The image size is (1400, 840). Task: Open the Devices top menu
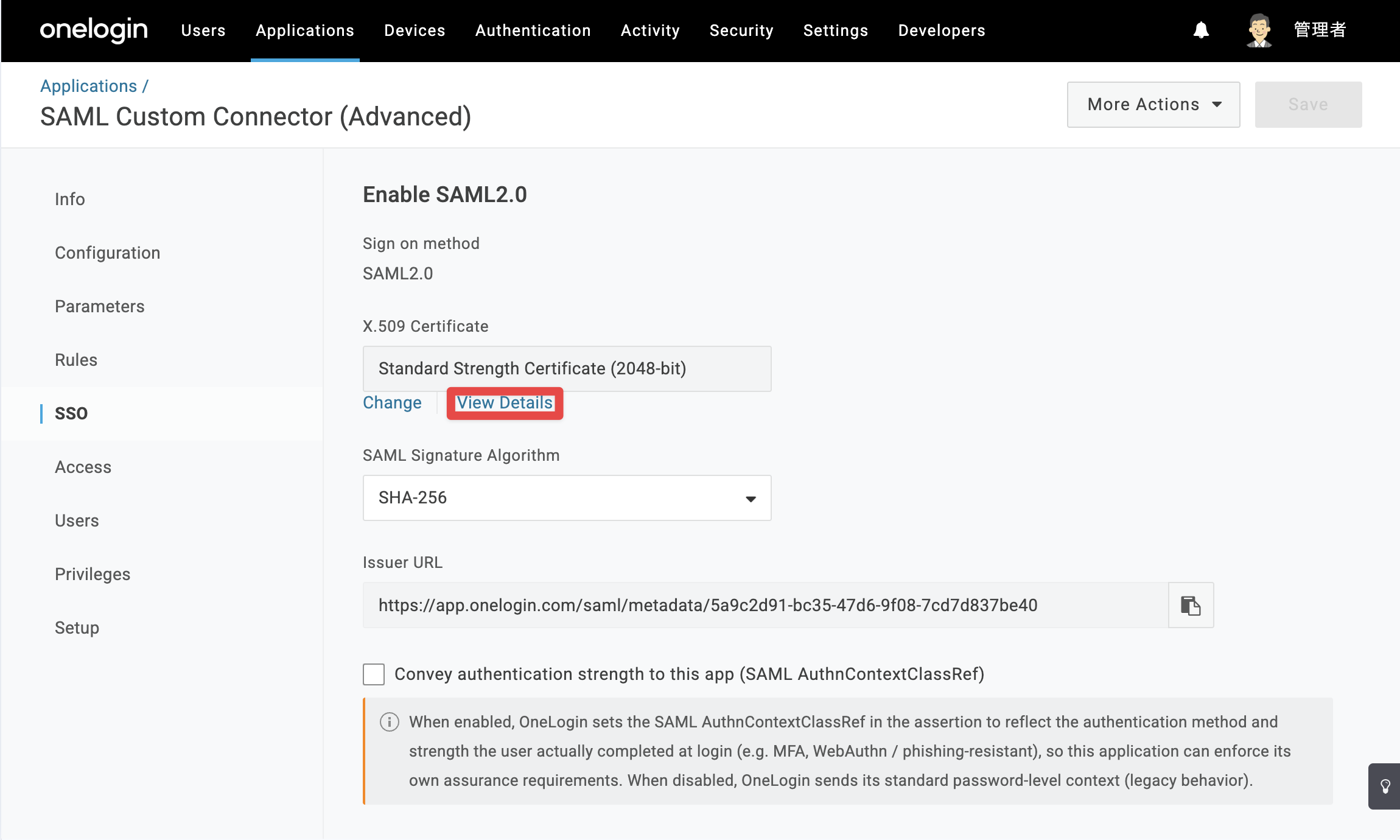point(415,30)
